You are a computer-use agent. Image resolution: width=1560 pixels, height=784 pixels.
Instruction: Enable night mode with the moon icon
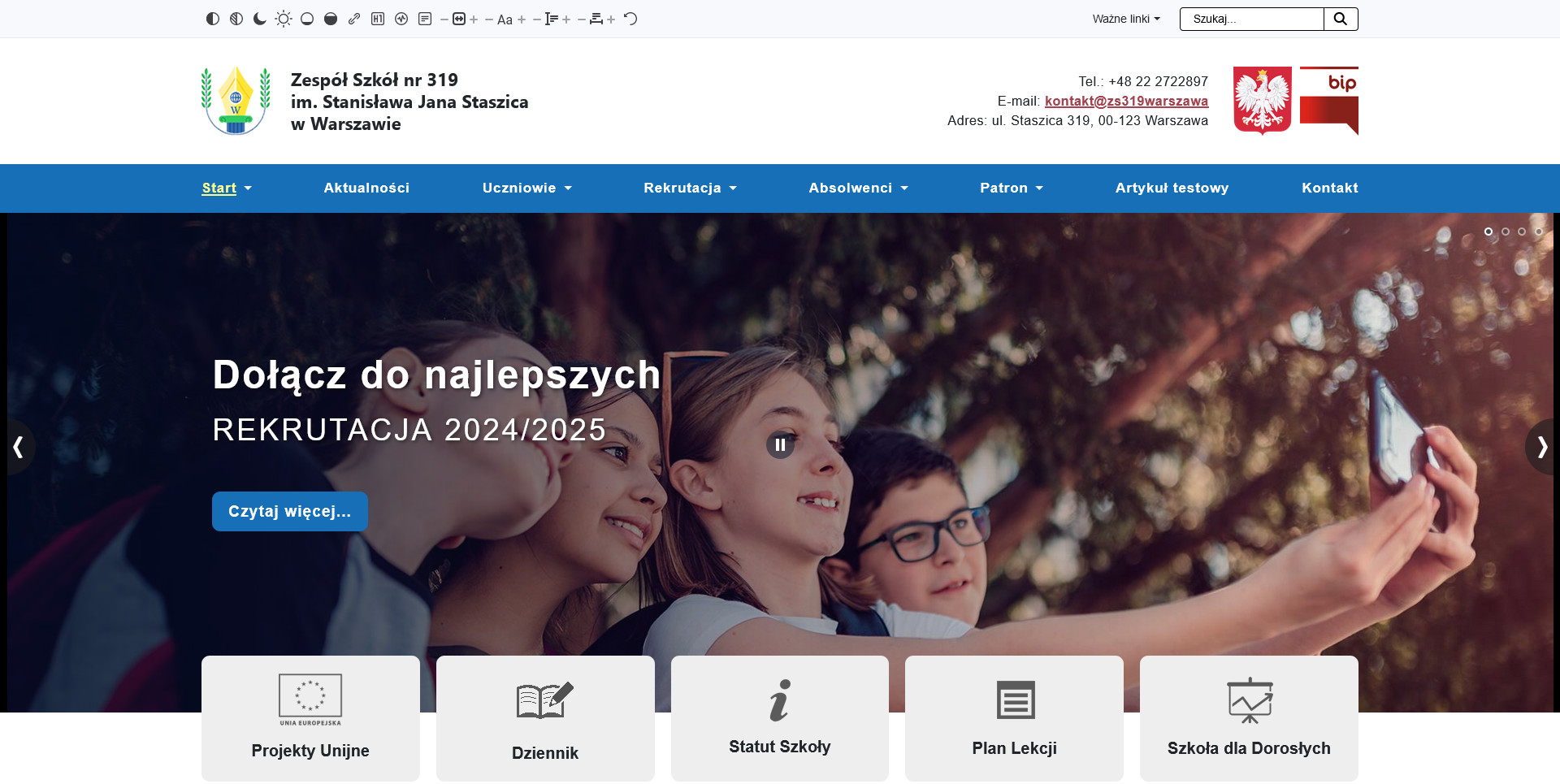[x=260, y=19]
